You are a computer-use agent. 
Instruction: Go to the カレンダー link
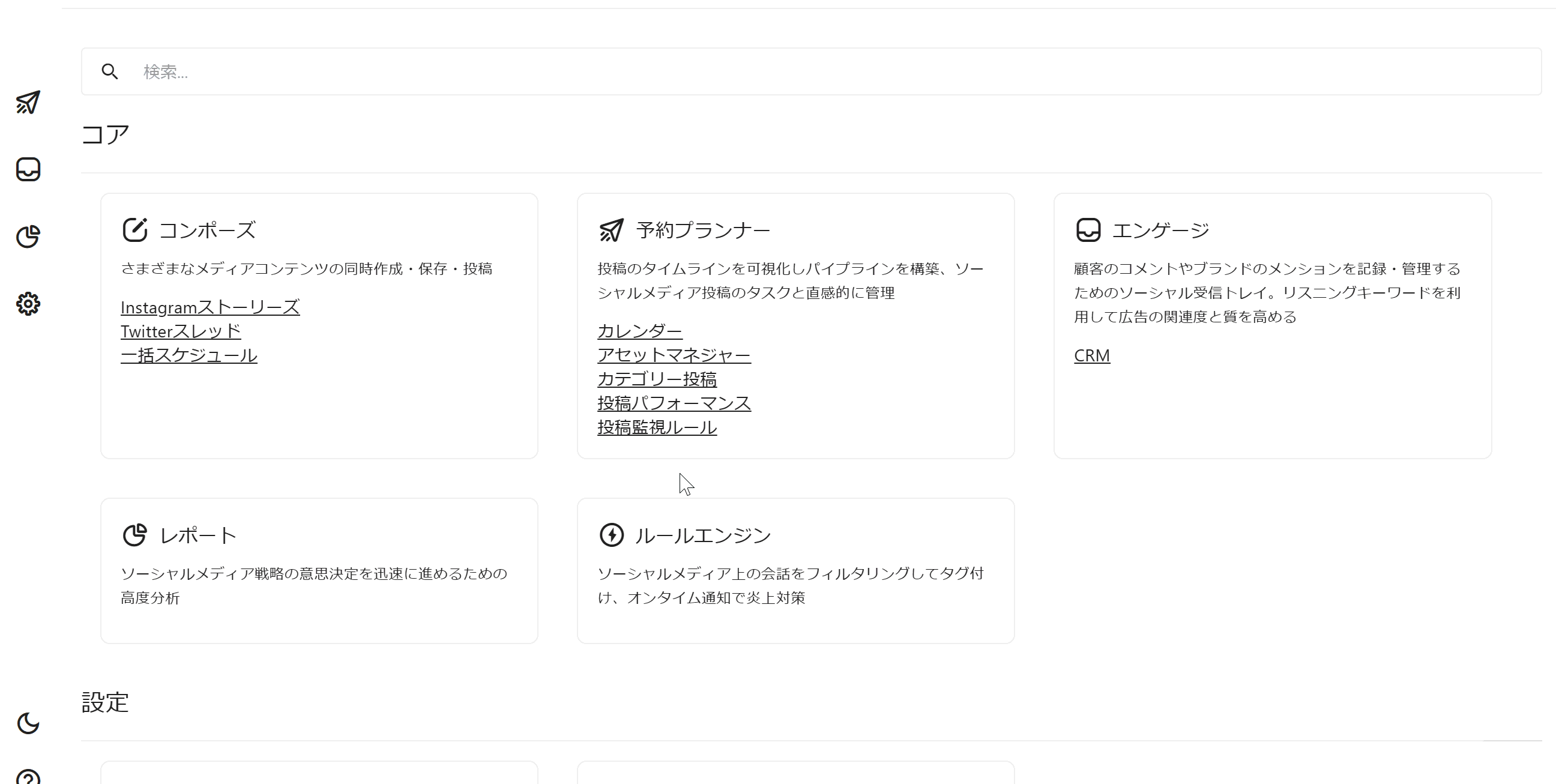point(640,331)
